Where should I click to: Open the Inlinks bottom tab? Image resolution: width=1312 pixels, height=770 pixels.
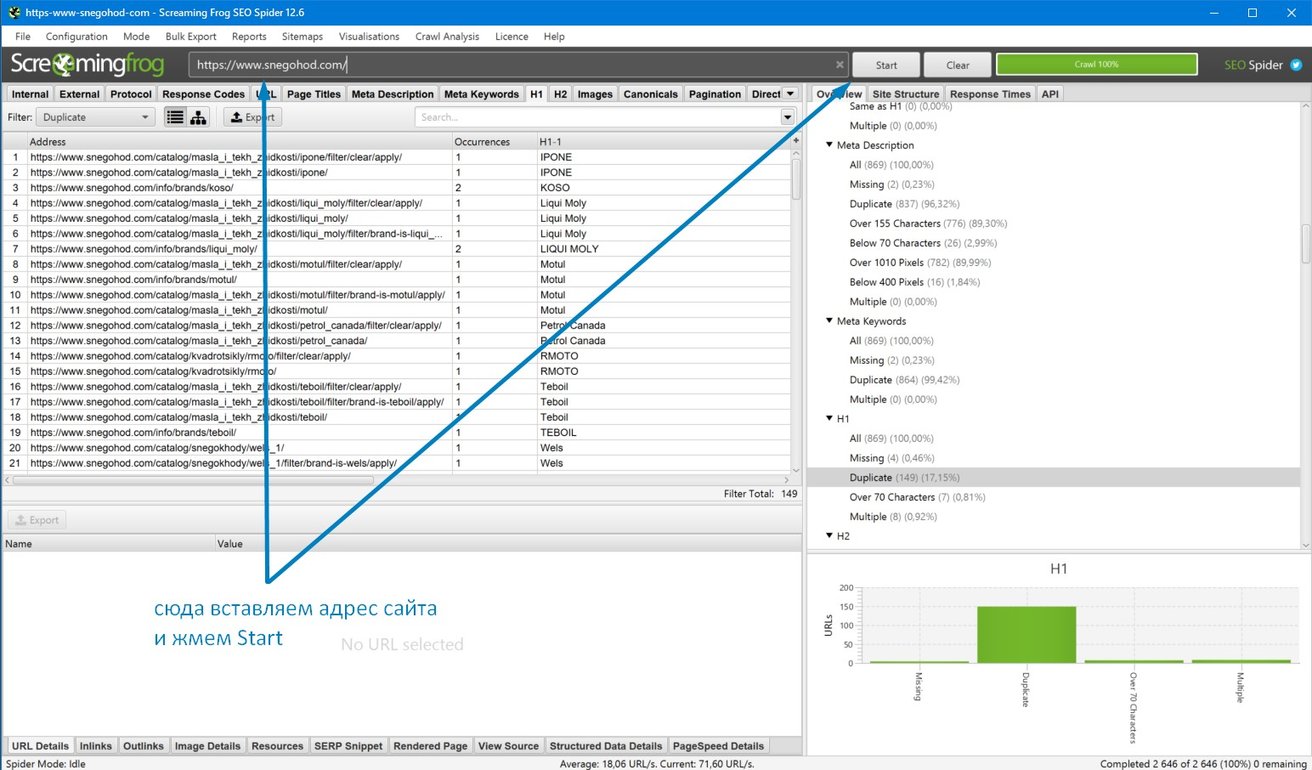(x=96, y=746)
